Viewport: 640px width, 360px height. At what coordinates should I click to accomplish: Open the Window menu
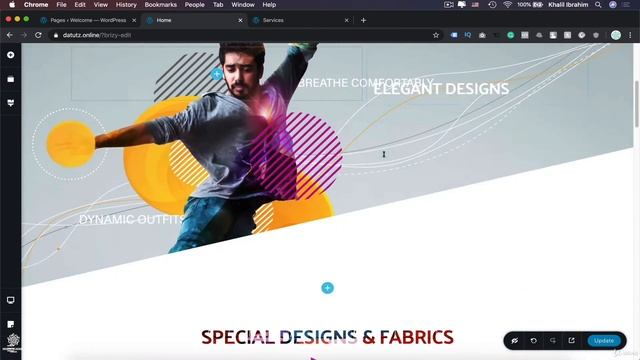243,4
